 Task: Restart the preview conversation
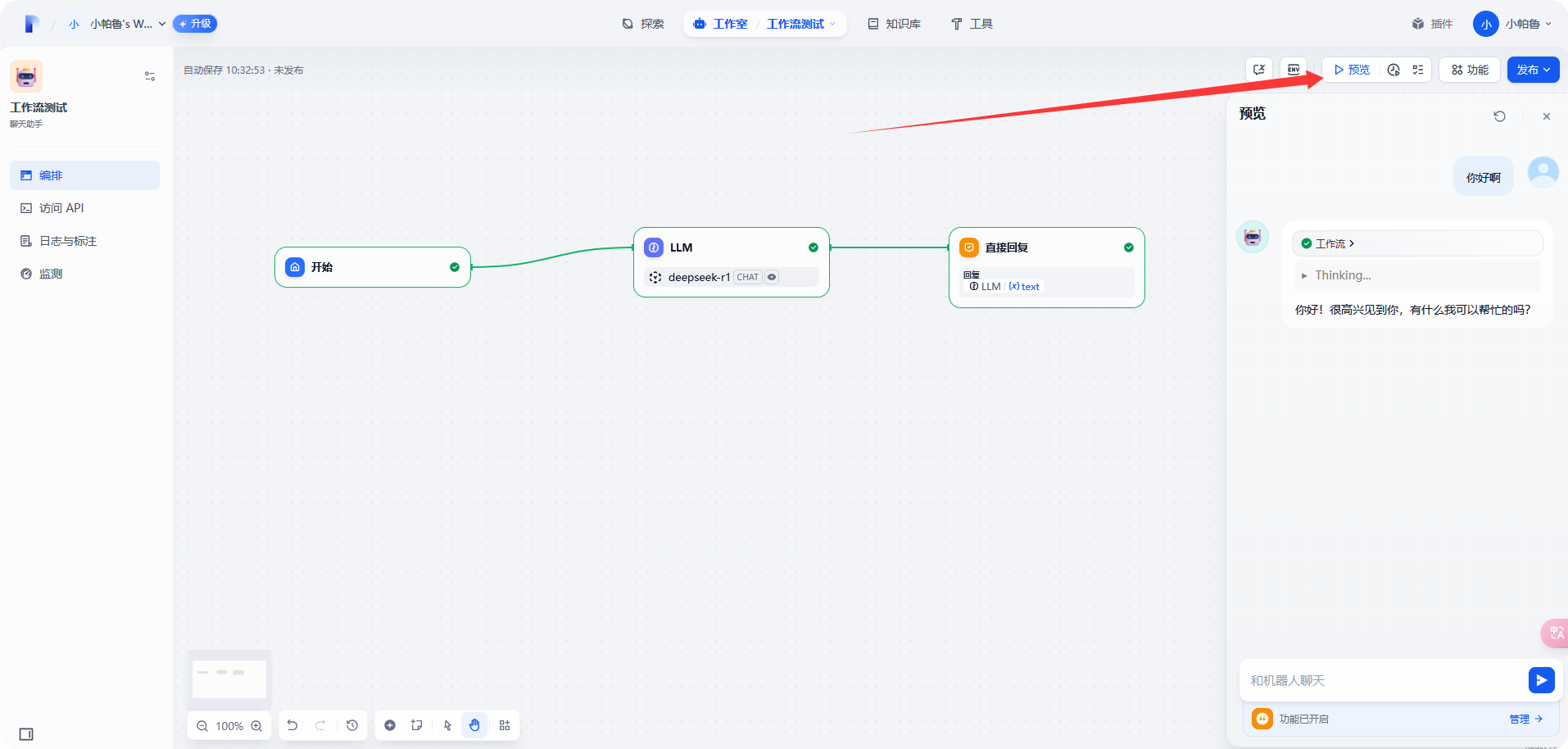click(x=1499, y=116)
